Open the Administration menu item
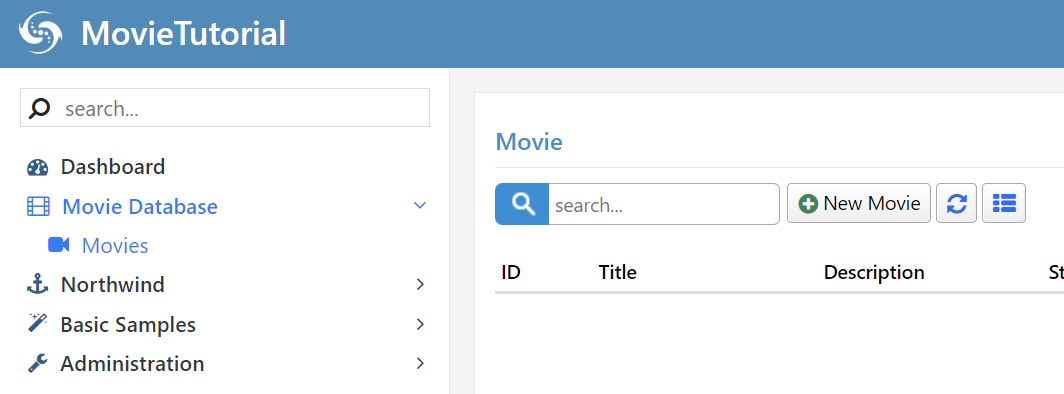The image size is (1064, 394). 132,363
